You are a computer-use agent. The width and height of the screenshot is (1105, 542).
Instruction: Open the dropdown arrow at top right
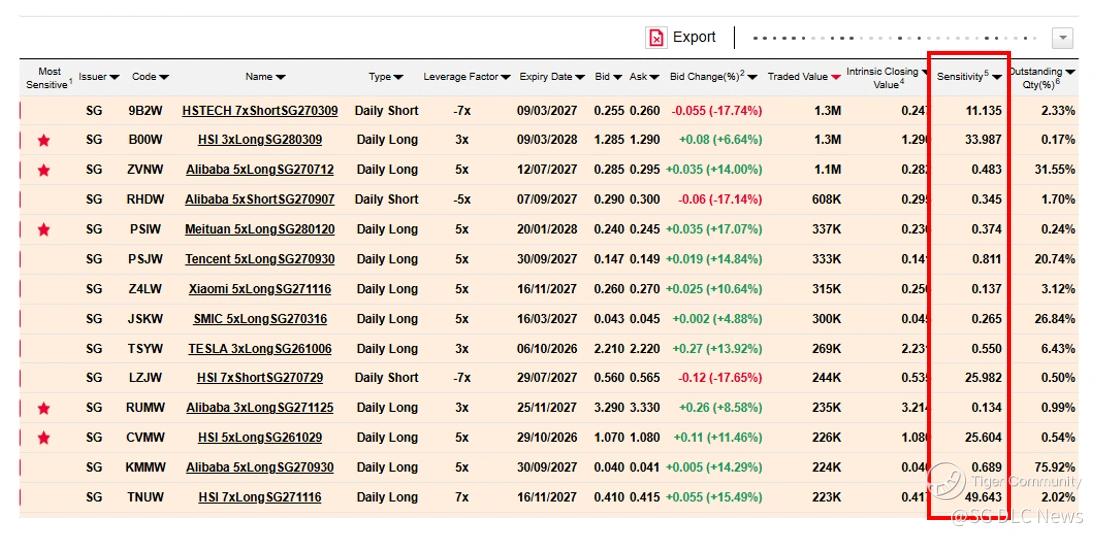point(1062,39)
